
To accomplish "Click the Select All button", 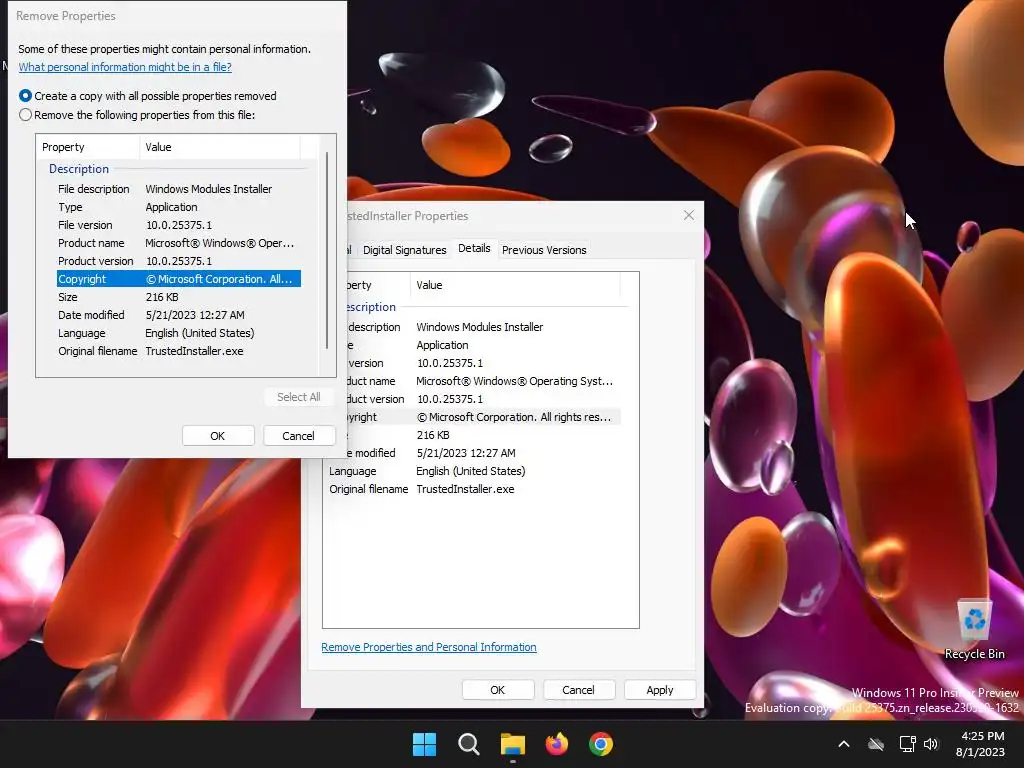I will [298, 397].
